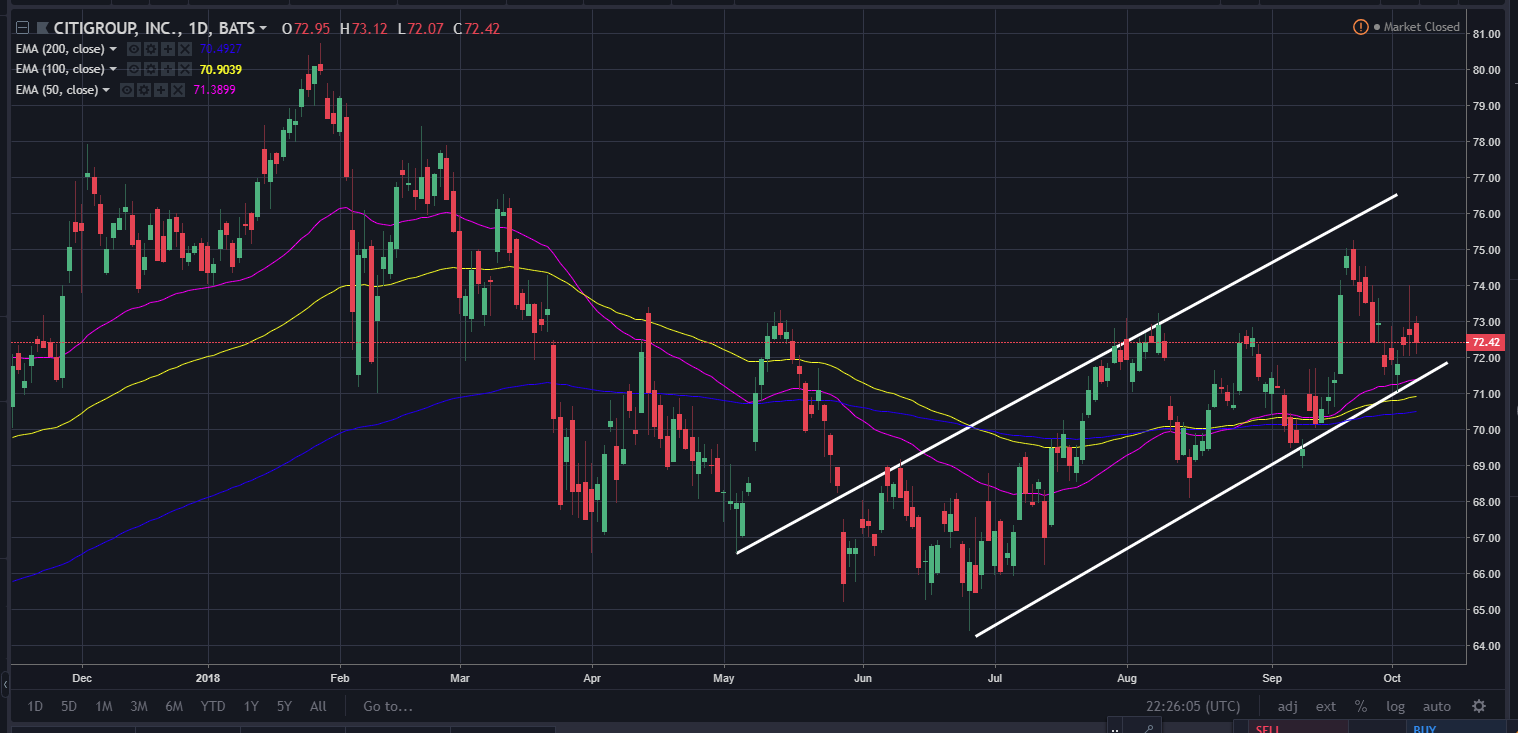Open chart settings gear in bottom bar

point(1479,706)
